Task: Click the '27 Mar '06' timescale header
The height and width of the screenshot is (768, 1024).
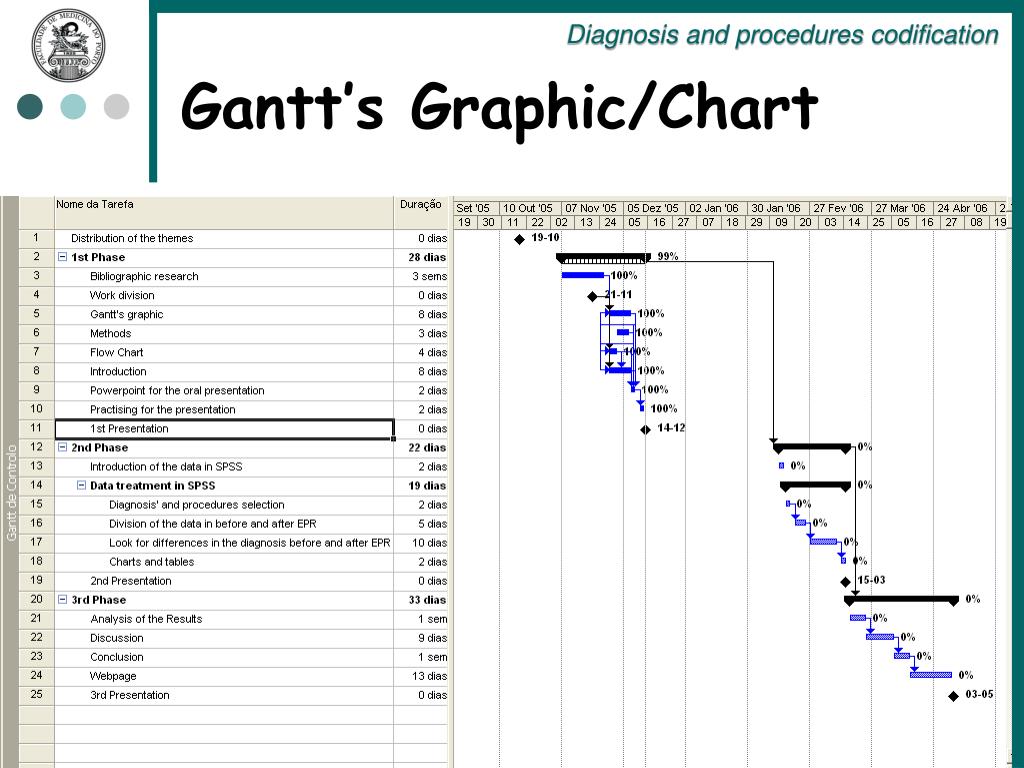Action: pos(903,208)
